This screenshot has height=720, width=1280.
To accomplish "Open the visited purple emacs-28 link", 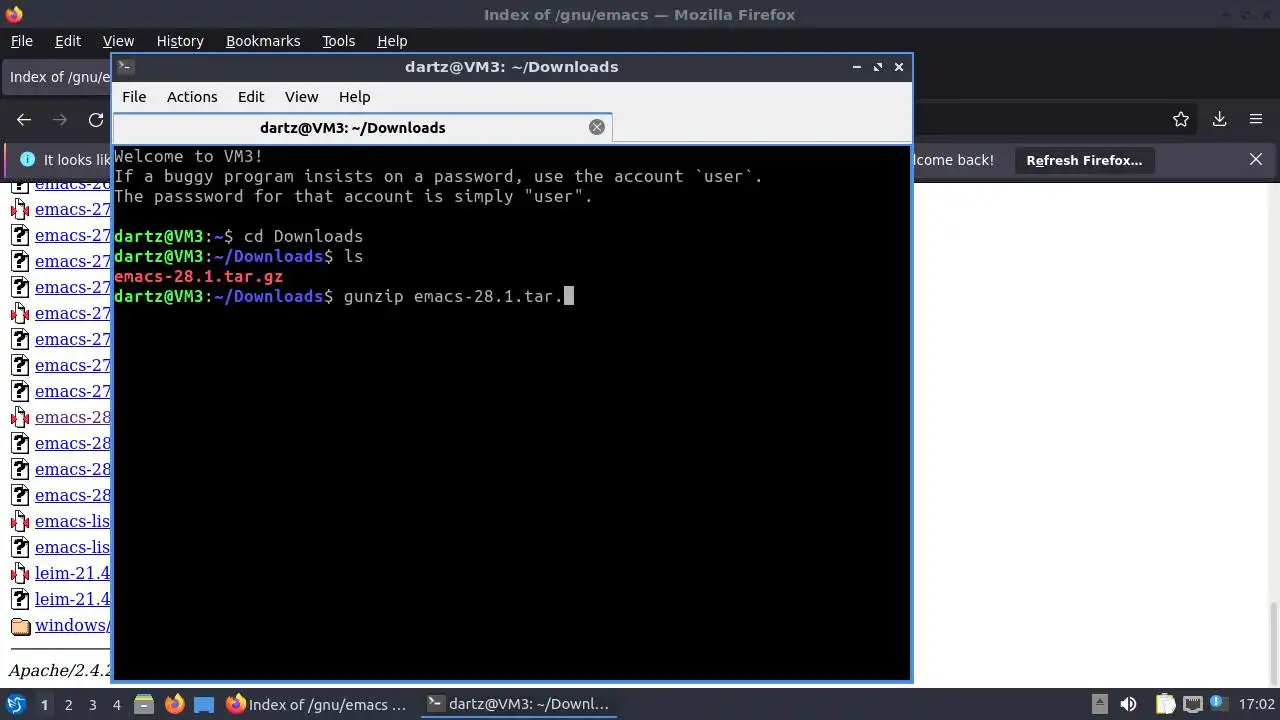I will point(72,417).
